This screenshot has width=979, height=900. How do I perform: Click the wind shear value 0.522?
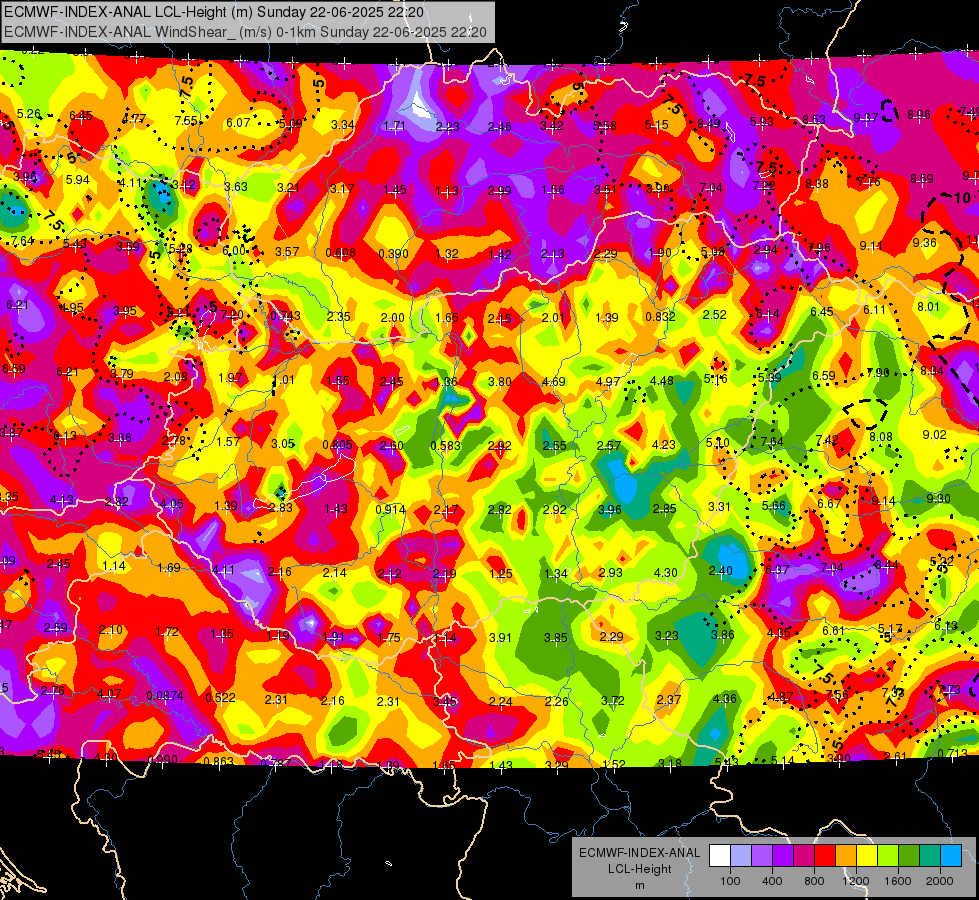pos(220,697)
